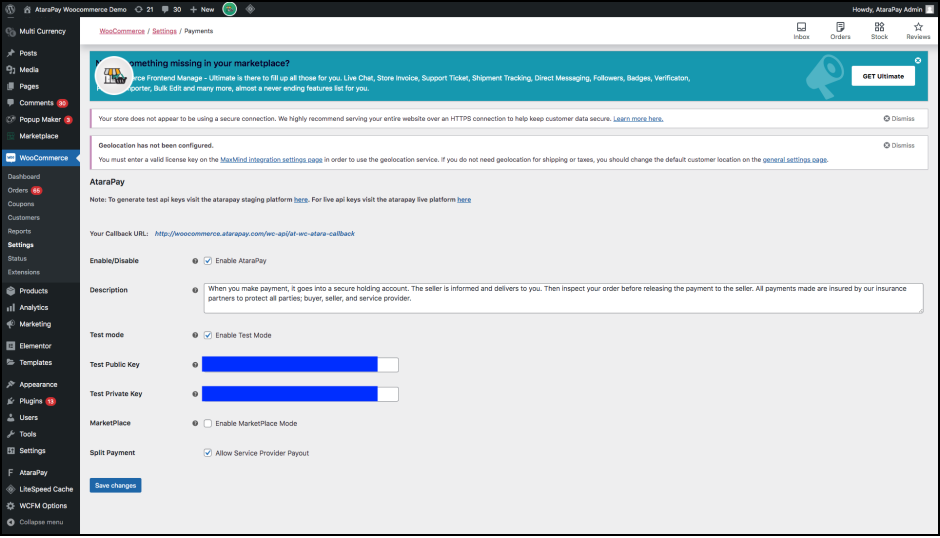The width and height of the screenshot is (940, 538).
Task: Open the + New content menu
Action: click(x=202, y=10)
